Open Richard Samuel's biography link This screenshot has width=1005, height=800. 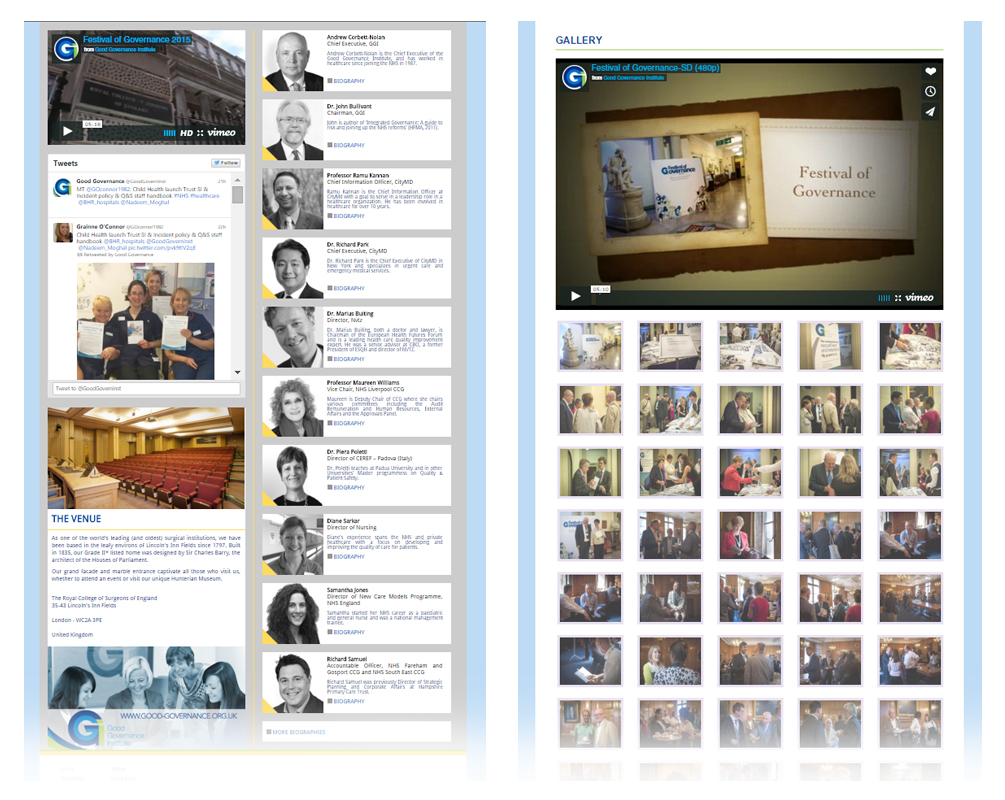click(346, 701)
